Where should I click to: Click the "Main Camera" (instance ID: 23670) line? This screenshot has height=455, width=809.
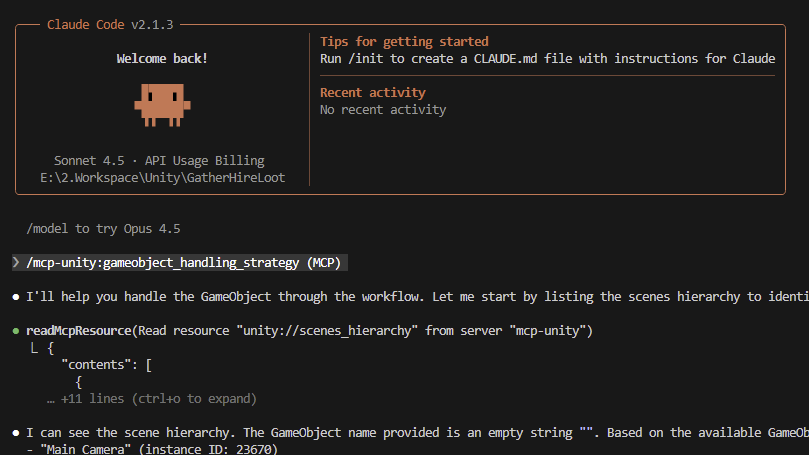pyautogui.click(x=152, y=449)
